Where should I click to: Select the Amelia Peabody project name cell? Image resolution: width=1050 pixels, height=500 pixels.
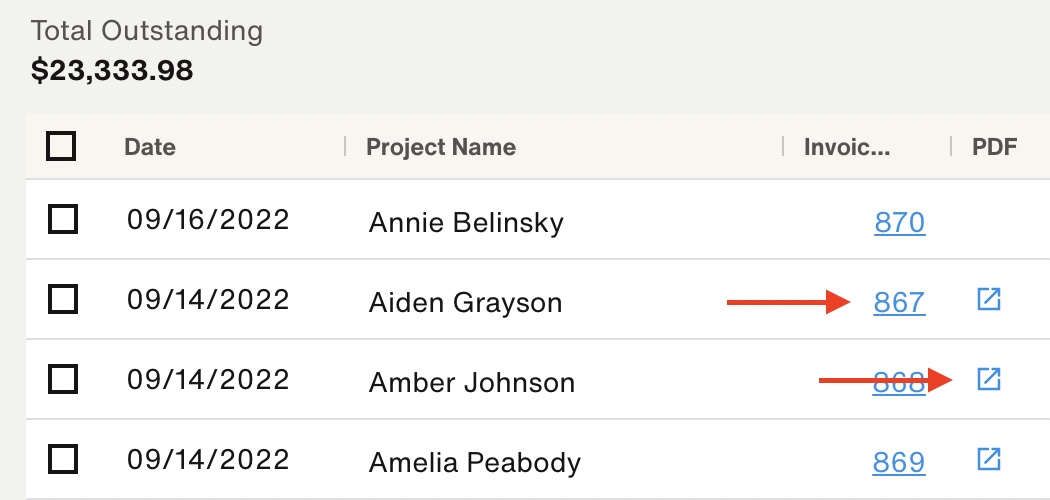pyautogui.click(x=475, y=463)
